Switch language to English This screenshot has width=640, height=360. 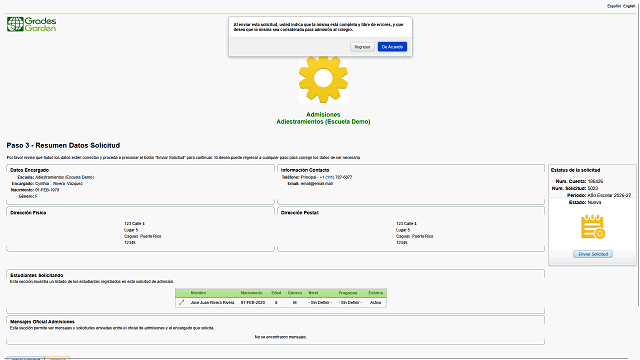coord(629,6)
